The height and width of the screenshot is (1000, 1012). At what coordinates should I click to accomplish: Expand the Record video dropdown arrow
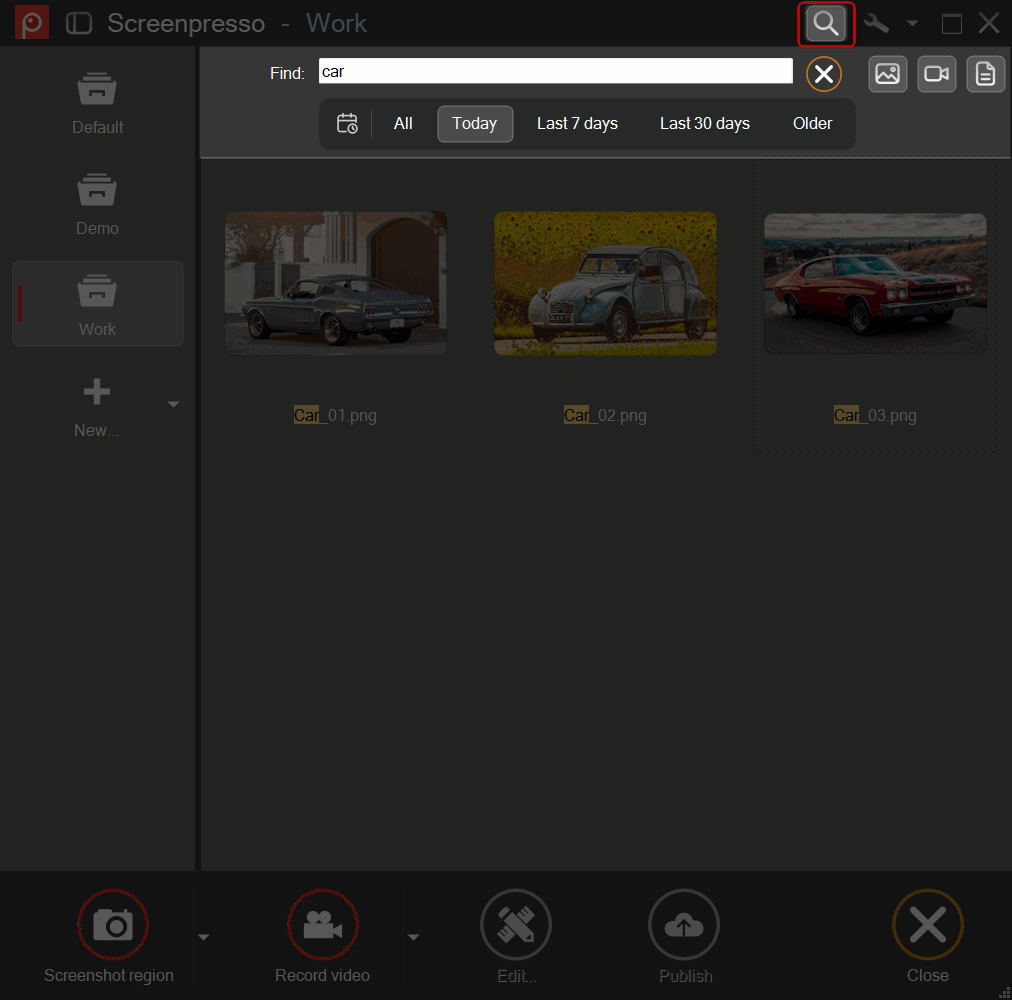[414, 937]
